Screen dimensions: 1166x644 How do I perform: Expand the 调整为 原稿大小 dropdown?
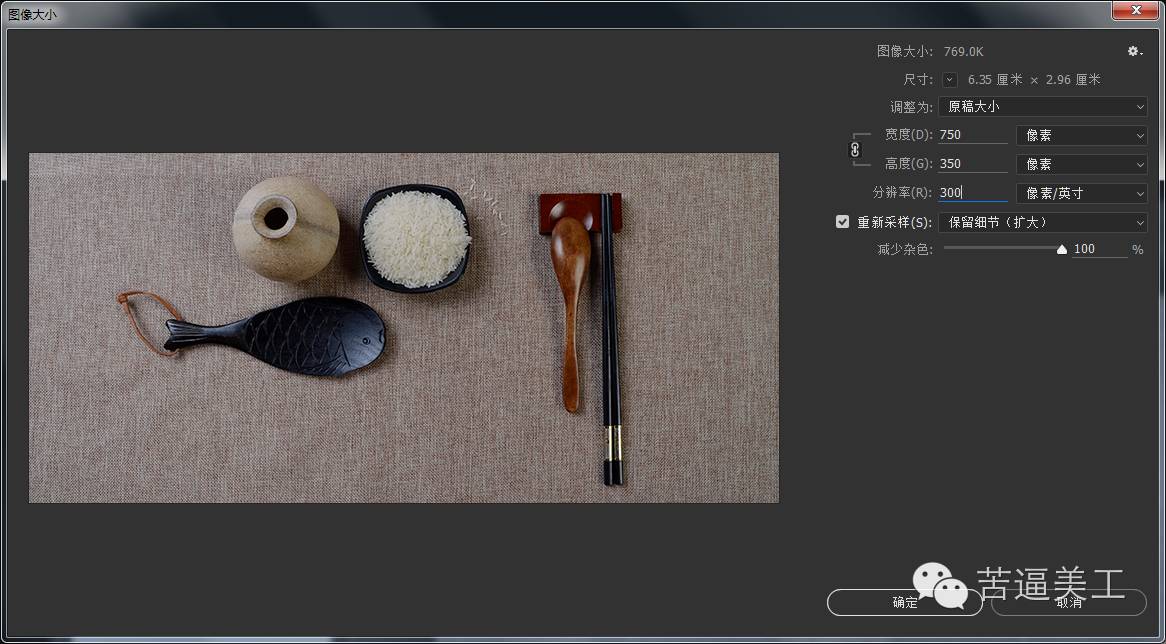[1043, 106]
